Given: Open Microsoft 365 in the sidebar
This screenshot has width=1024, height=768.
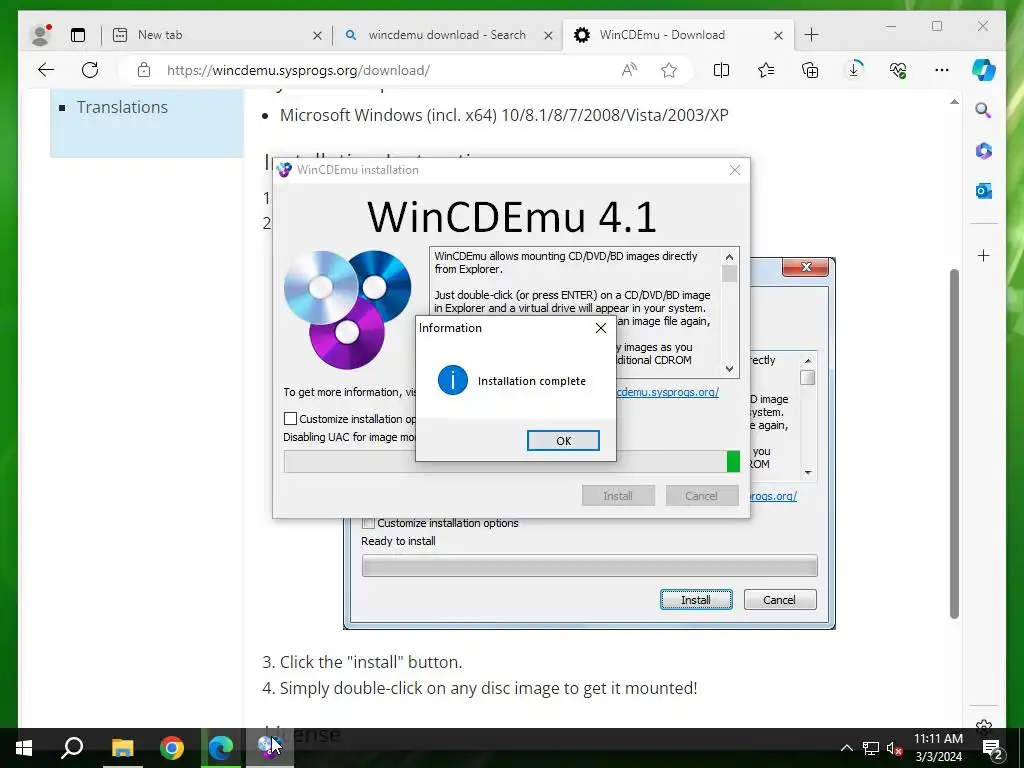Looking at the screenshot, I should tap(984, 151).
